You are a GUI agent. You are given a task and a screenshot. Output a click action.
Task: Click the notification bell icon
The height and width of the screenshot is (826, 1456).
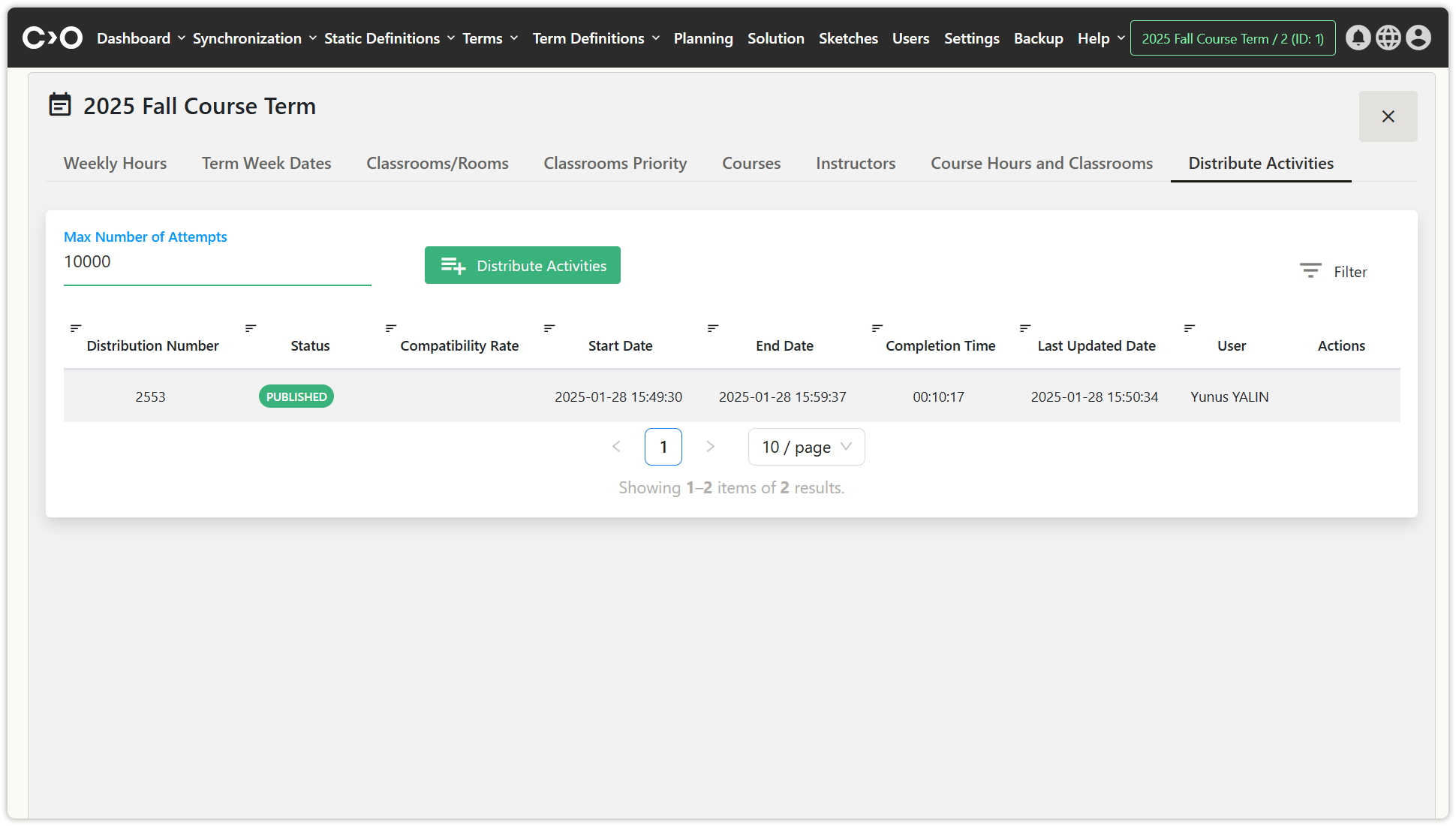tap(1358, 38)
